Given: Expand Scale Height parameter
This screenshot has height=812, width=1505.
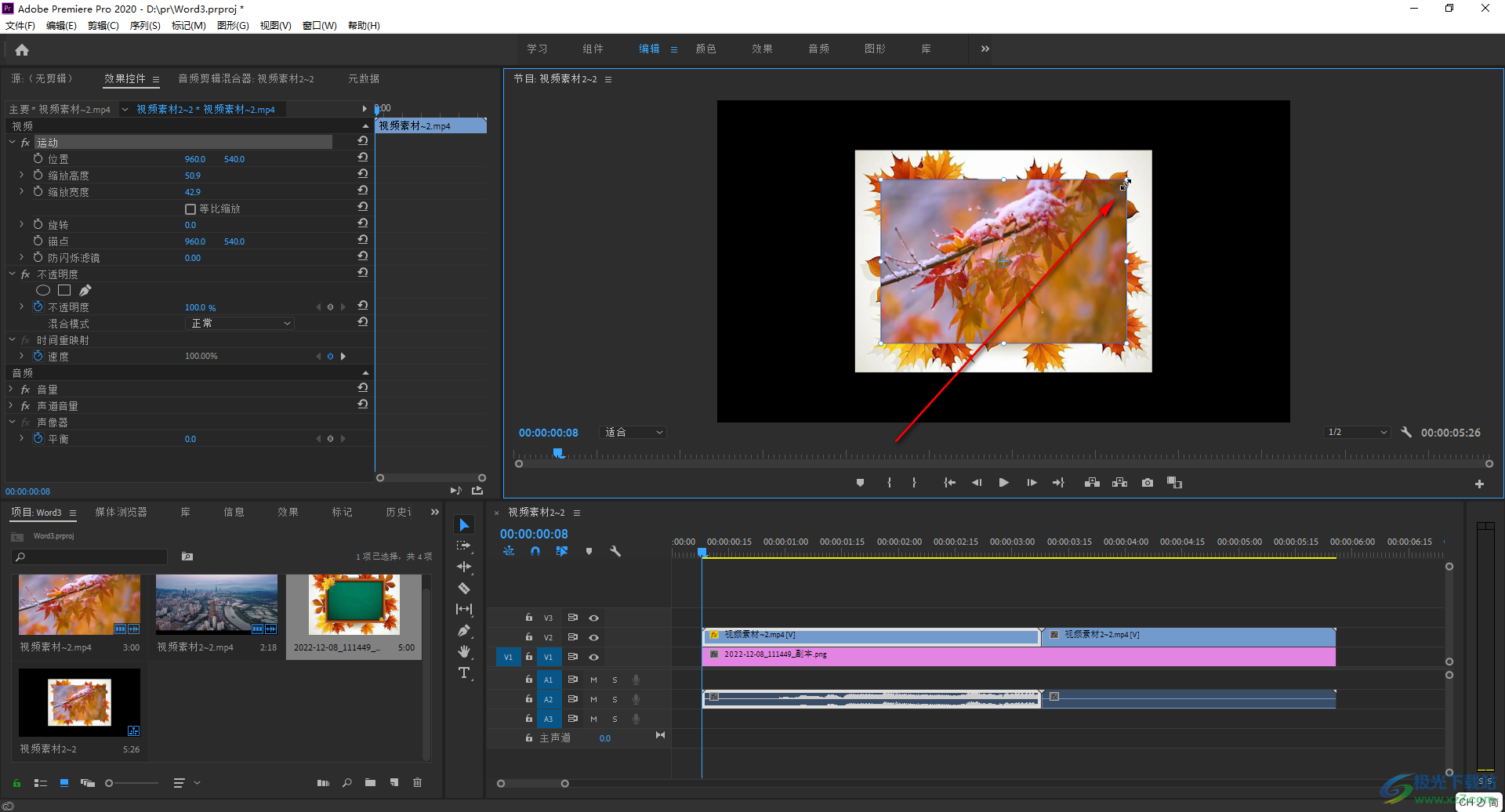Looking at the screenshot, I should point(21,175).
